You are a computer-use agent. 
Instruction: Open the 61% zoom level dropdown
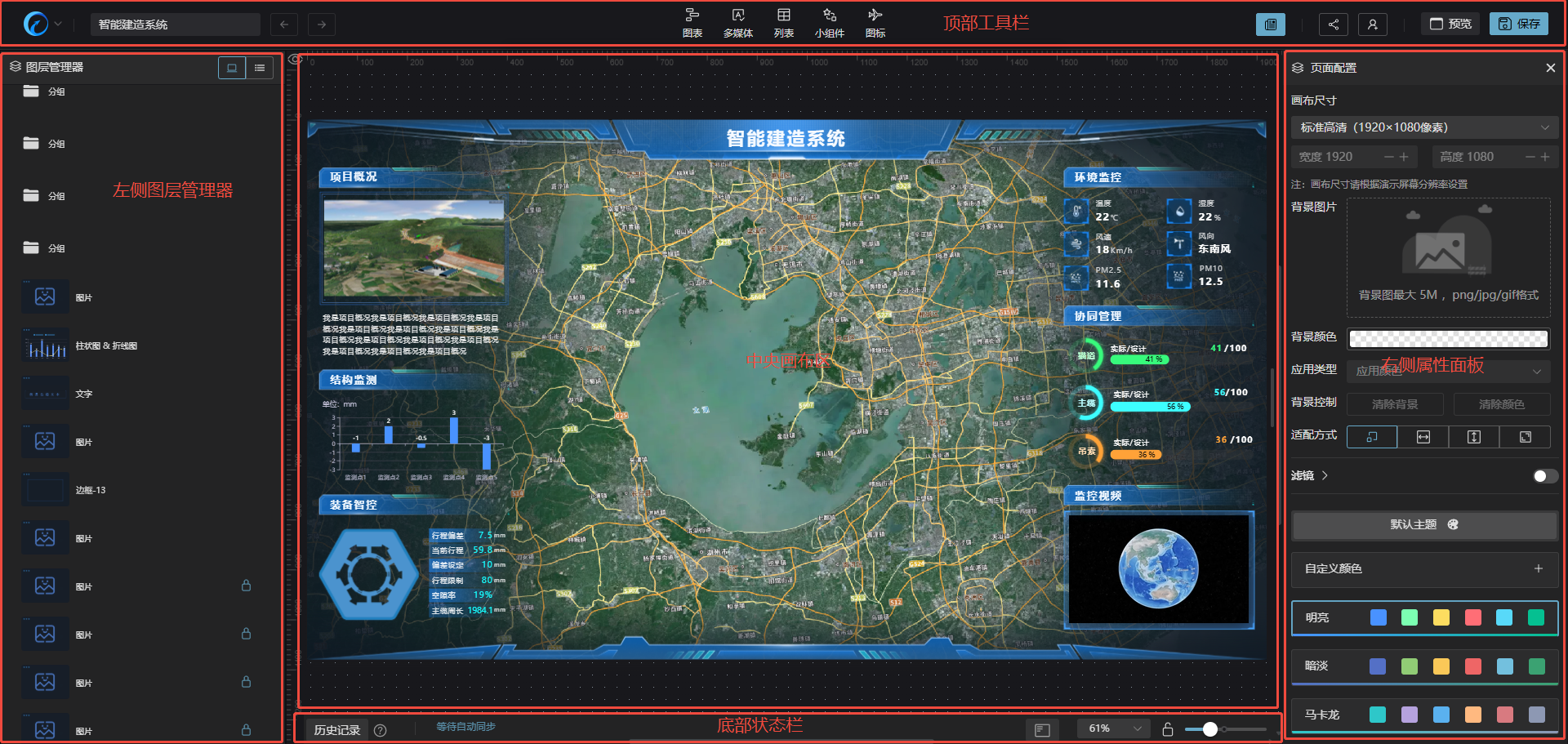pos(1114,728)
